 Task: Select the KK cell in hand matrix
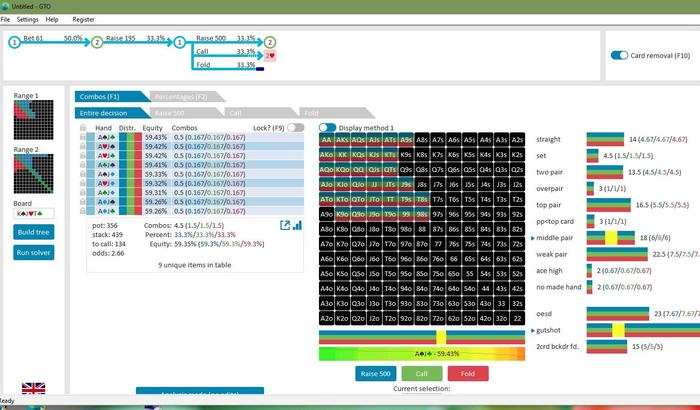pyautogui.click(x=342, y=155)
